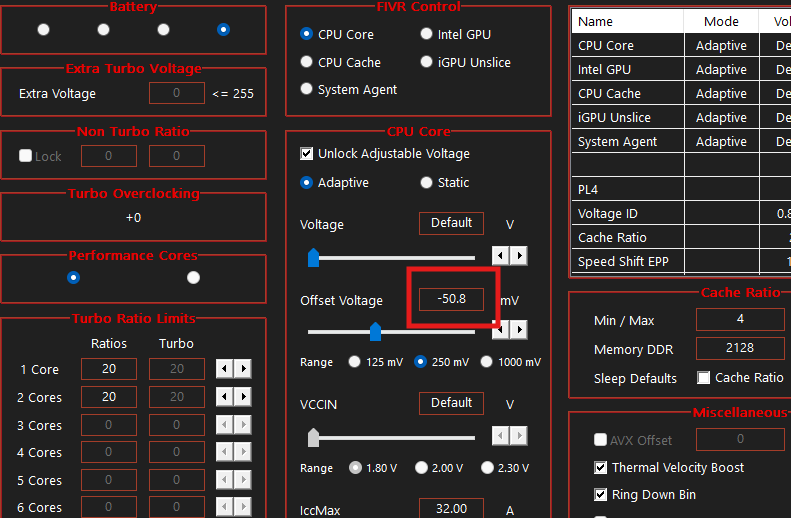Image resolution: width=791 pixels, height=518 pixels.
Task: Click left arrow in 3 Cores row
Action: [x=224, y=425]
